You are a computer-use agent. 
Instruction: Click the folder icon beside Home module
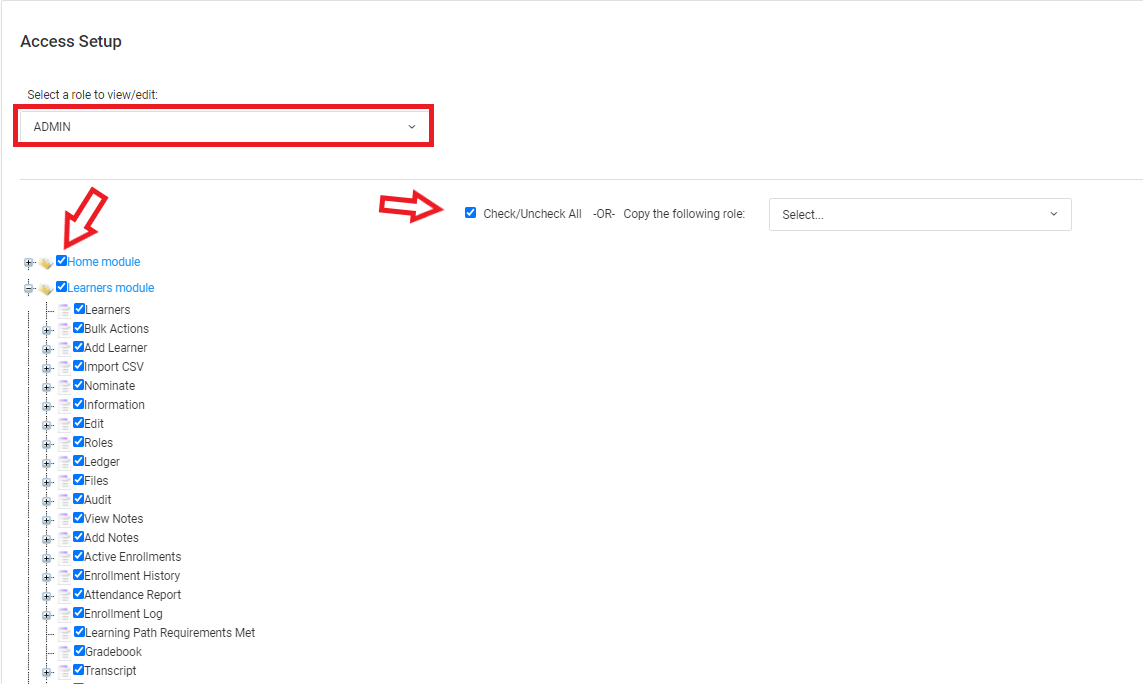click(46, 263)
